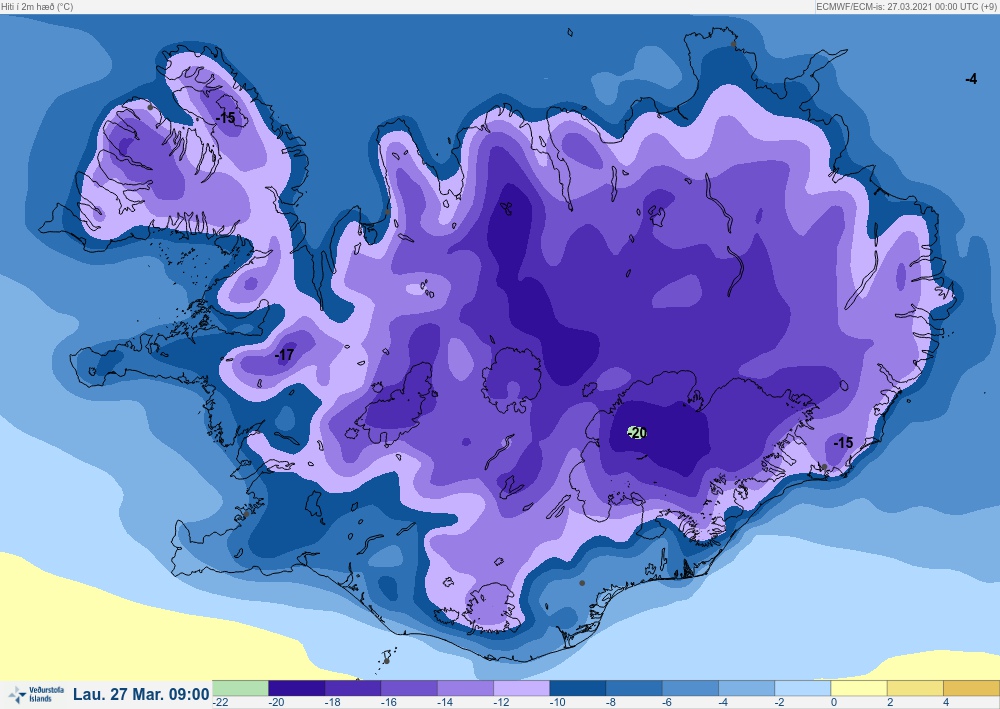Click the 'Lau. 27 Mar. 09:00' forecast time
The width and height of the screenshot is (1000, 709).
pyautogui.click(x=141, y=694)
